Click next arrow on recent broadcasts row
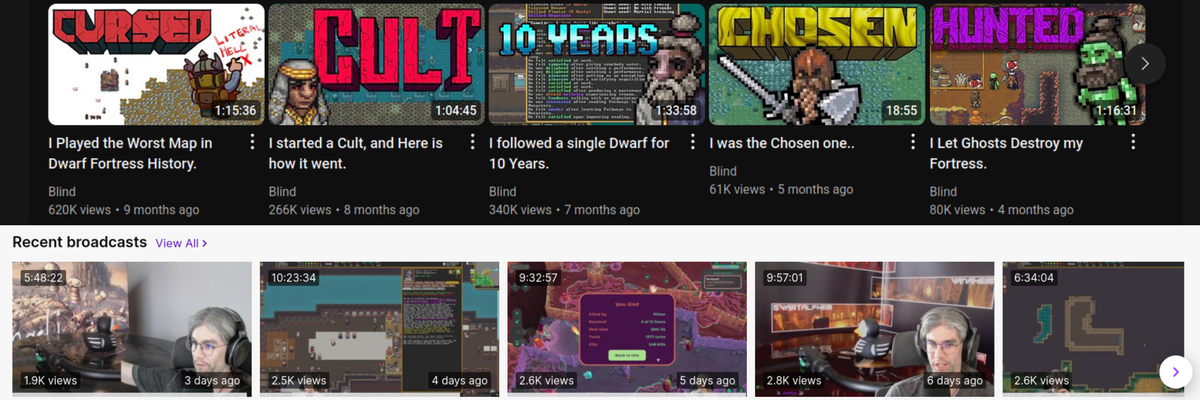This screenshot has width=1200, height=400. coord(1175,372)
